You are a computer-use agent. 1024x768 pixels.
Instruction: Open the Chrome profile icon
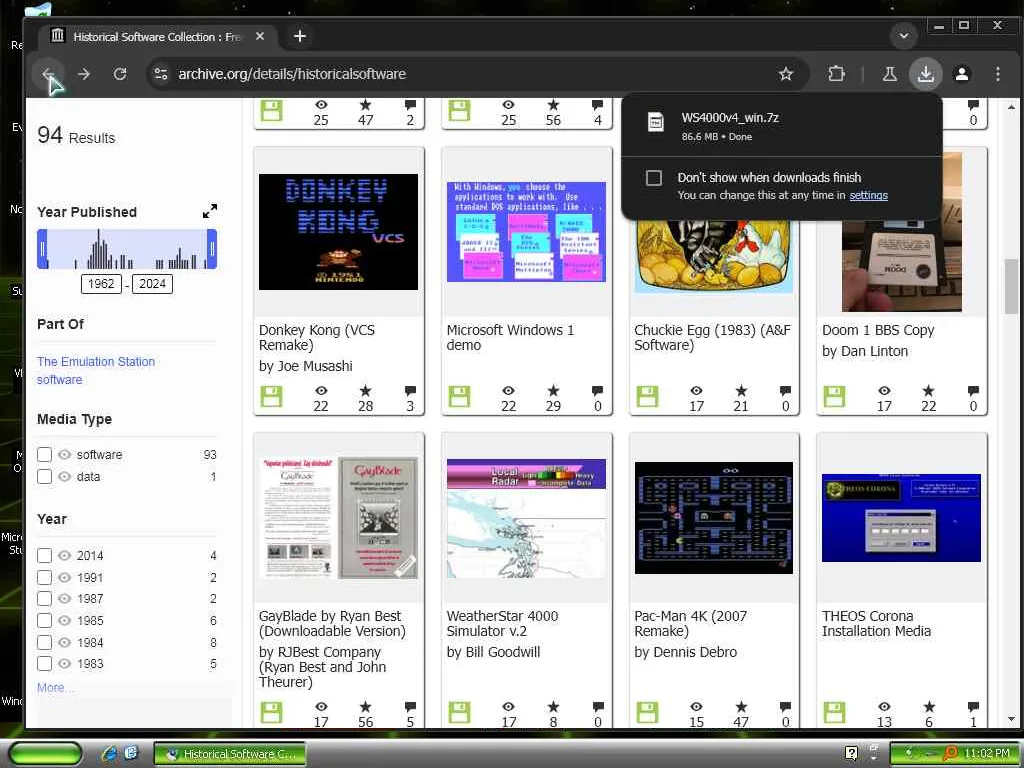tap(961, 74)
